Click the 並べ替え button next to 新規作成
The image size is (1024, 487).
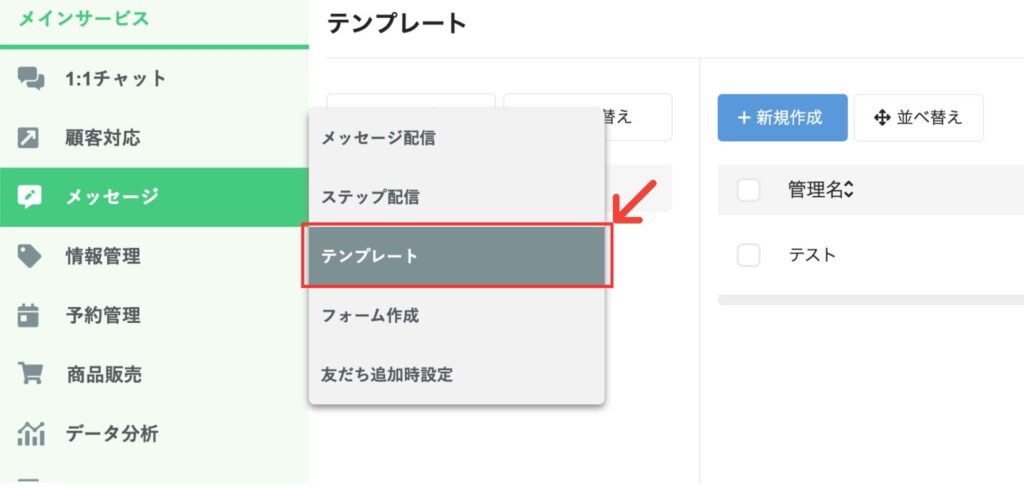click(x=918, y=118)
